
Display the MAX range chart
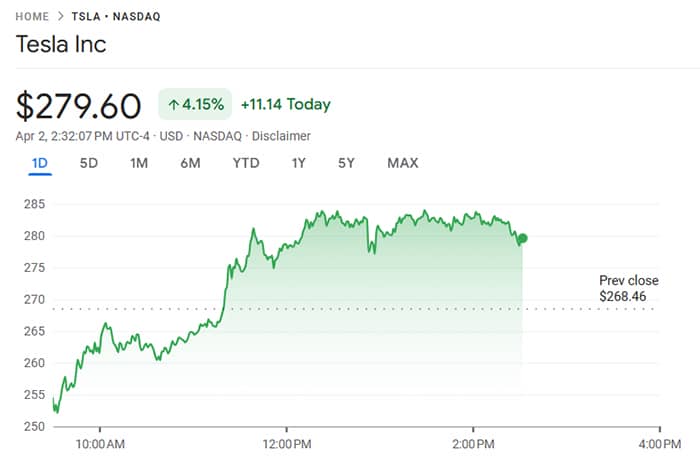pyautogui.click(x=403, y=163)
